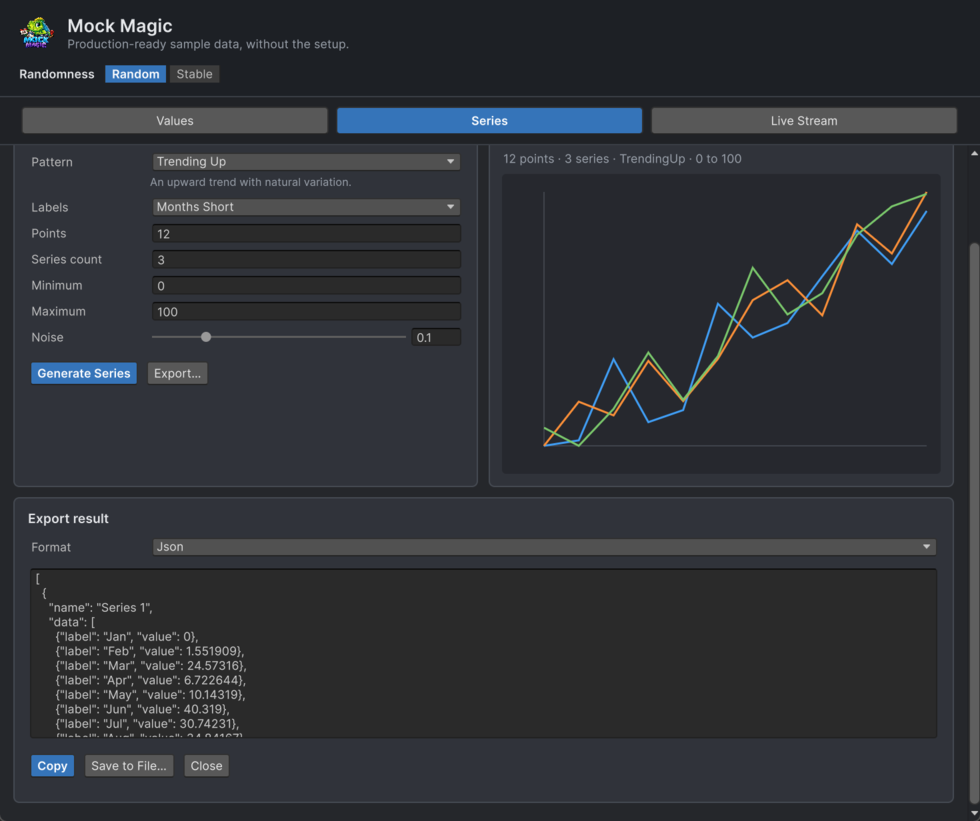Screen dimensions: 980x821
Task: Select Random randomness mode
Action: (136, 74)
